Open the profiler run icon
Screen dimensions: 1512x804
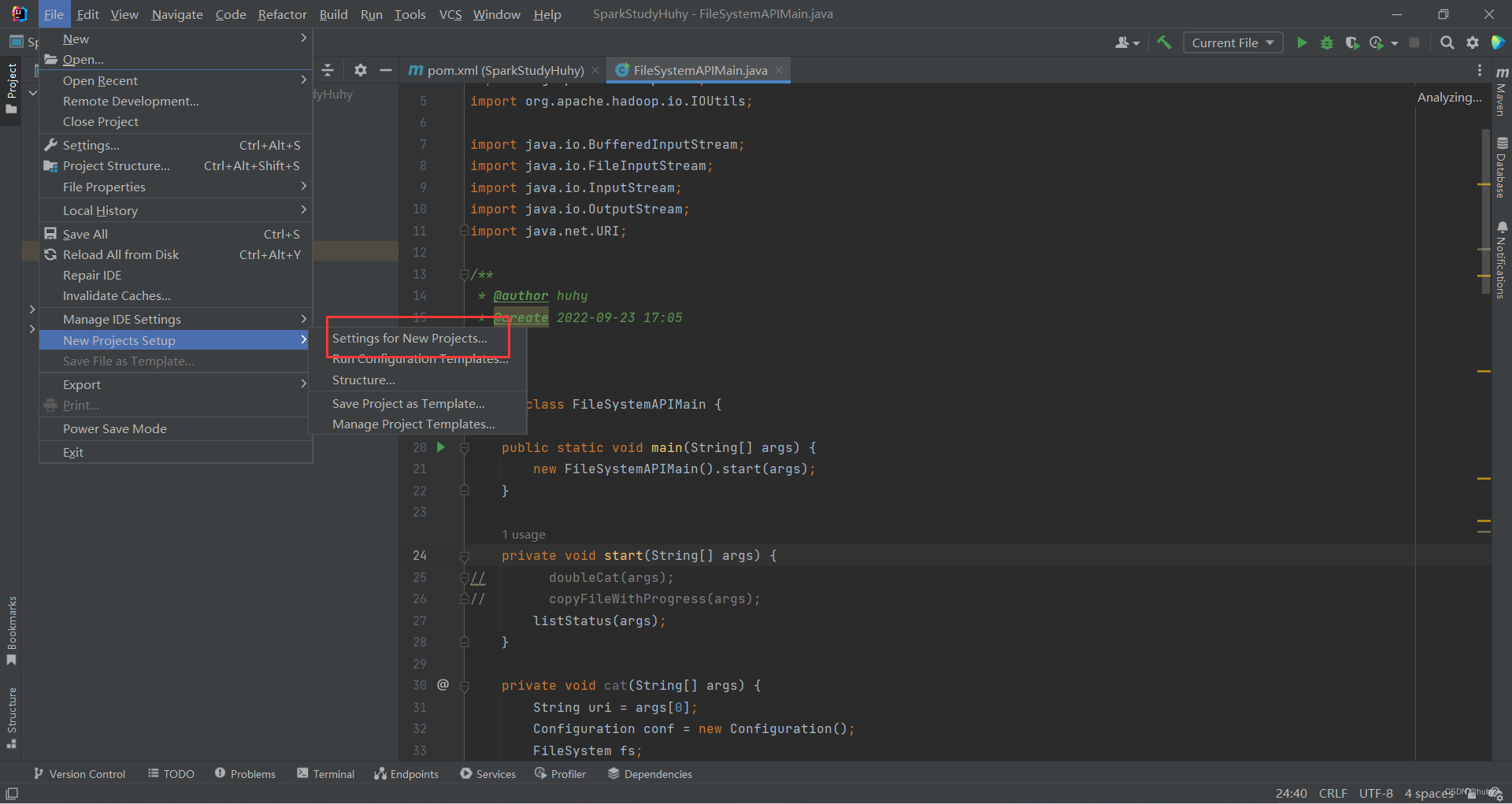tap(1377, 43)
